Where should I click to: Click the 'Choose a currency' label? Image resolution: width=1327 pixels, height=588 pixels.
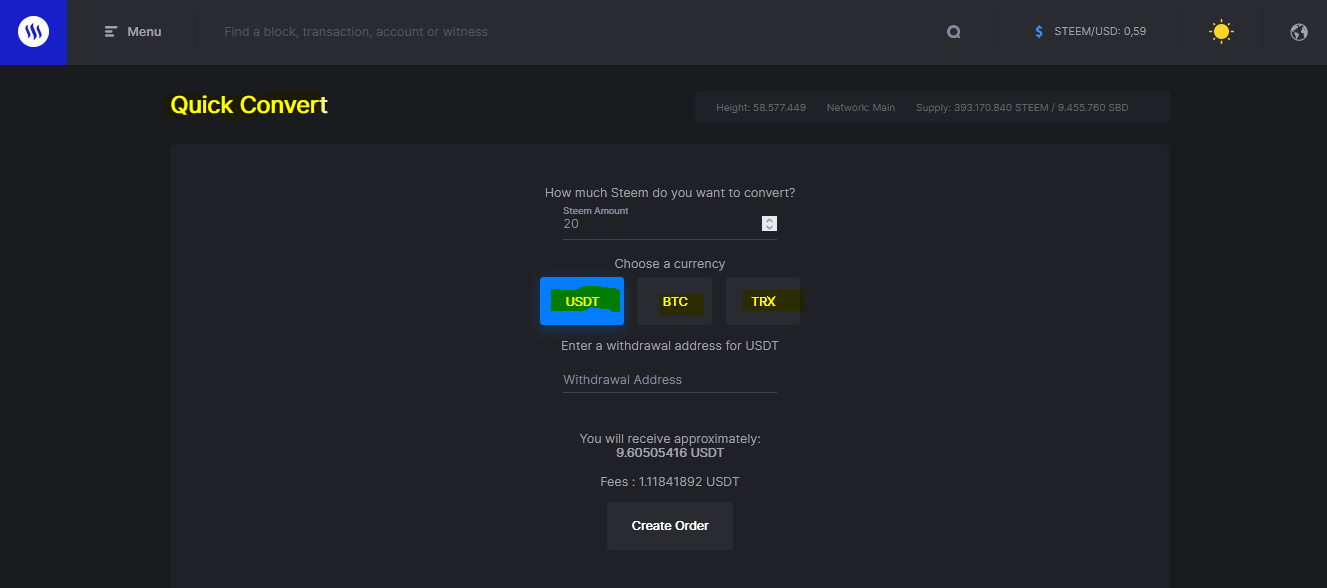[670, 264]
